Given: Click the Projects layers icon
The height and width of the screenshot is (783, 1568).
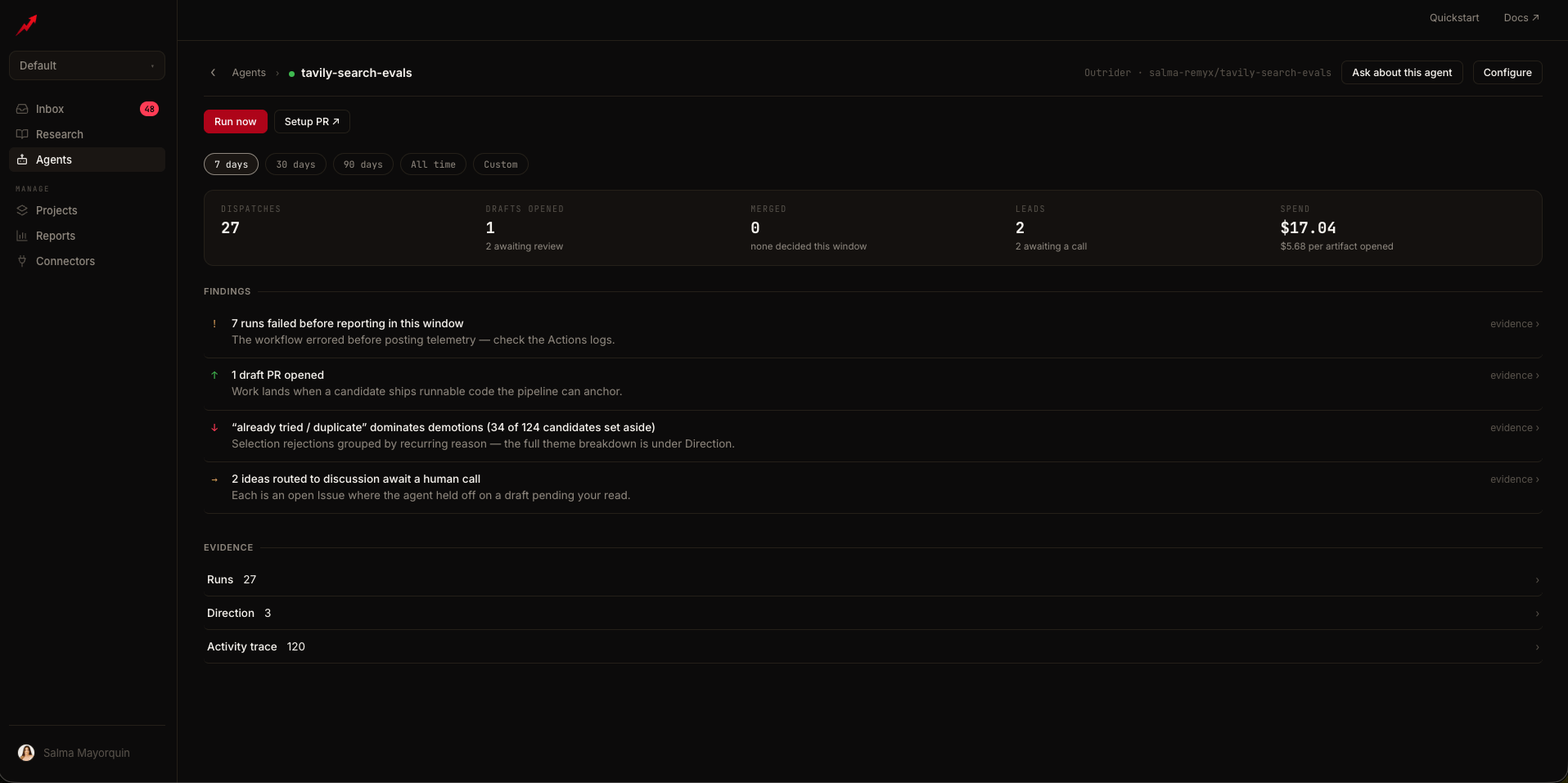Looking at the screenshot, I should [x=22, y=210].
